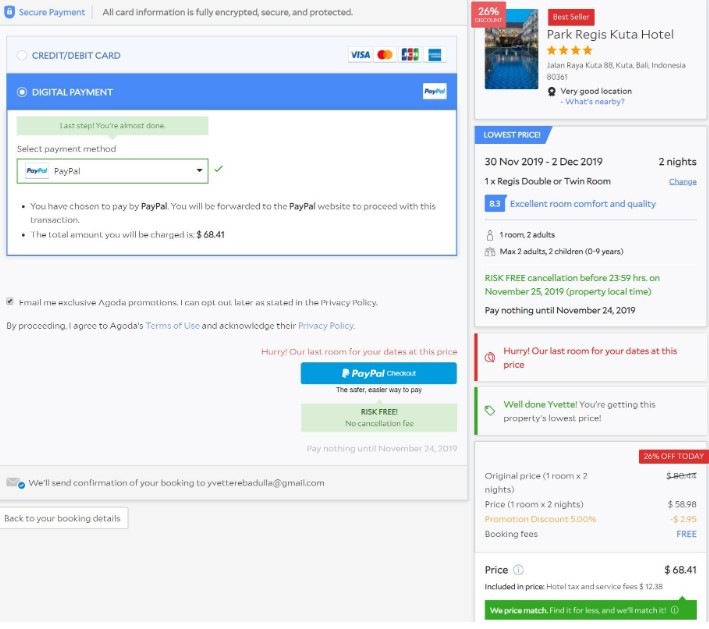
Task: Click the dropdown arrow in PayPal selector
Action: 199,171
